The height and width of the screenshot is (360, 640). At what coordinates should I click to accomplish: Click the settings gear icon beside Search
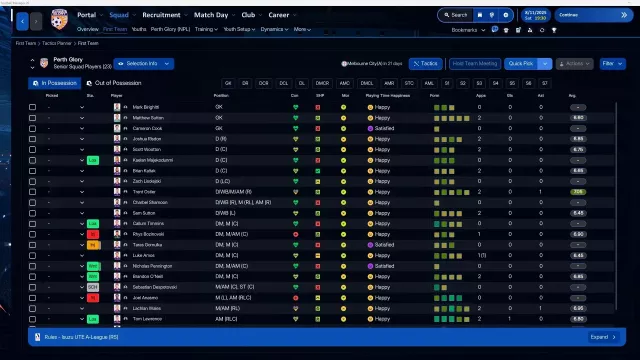point(506,15)
